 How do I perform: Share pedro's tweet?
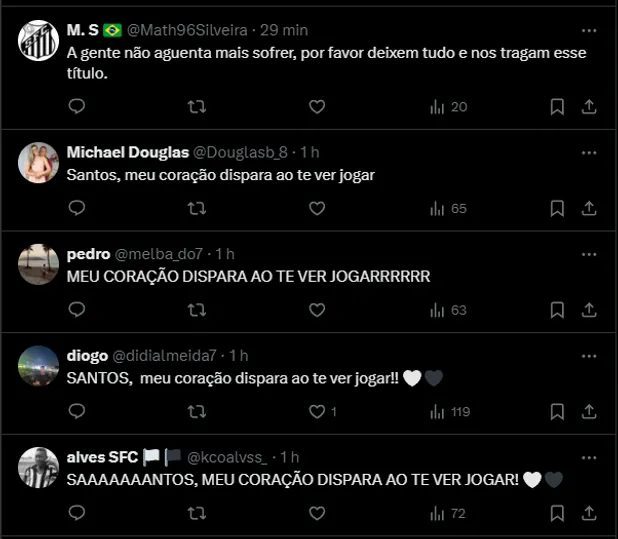coord(589,310)
